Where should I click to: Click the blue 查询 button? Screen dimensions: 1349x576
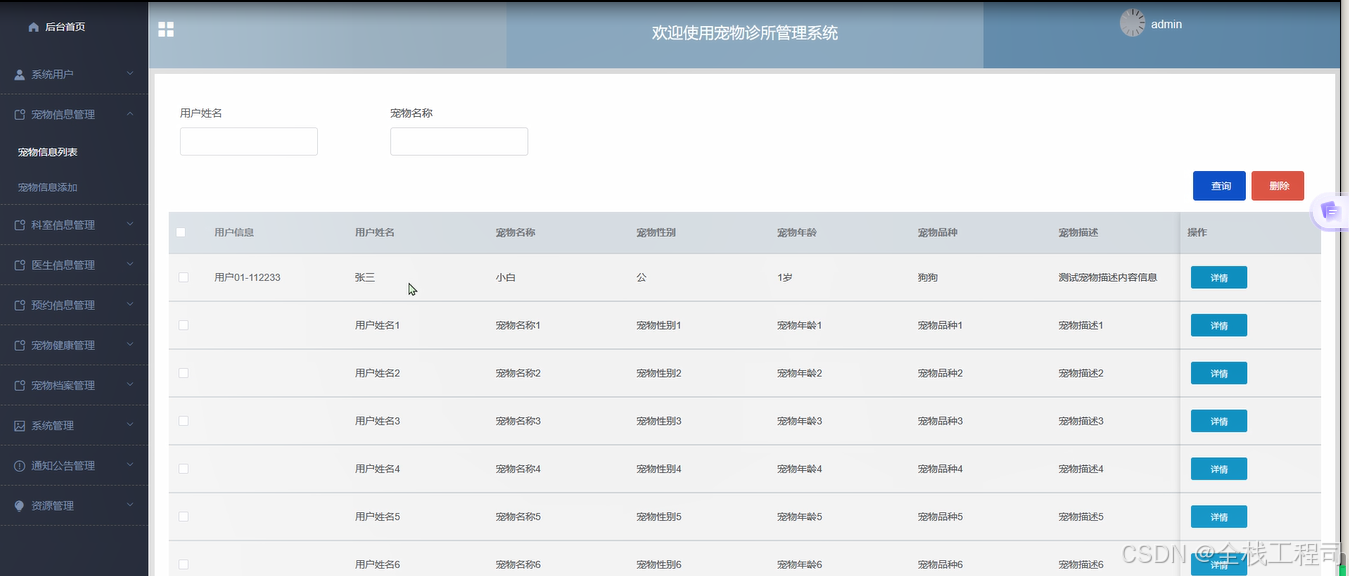click(x=1219, y=186)
